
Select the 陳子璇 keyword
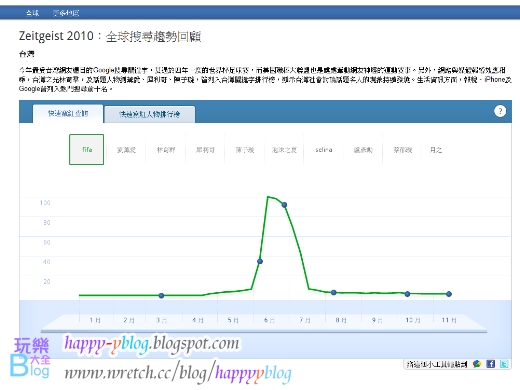(245, 150)
